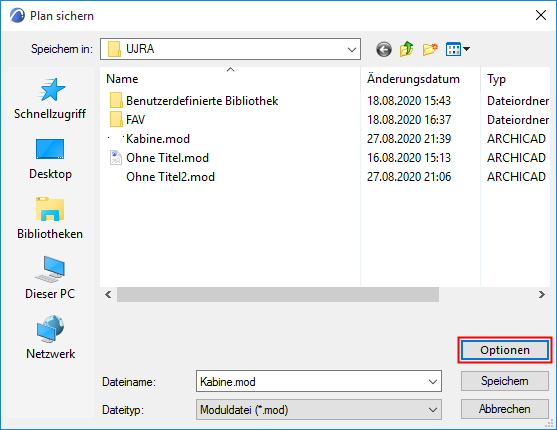Click the back navigation arrow icon
The height and width of the screenshot is (430, 557).
click(384, 49)
